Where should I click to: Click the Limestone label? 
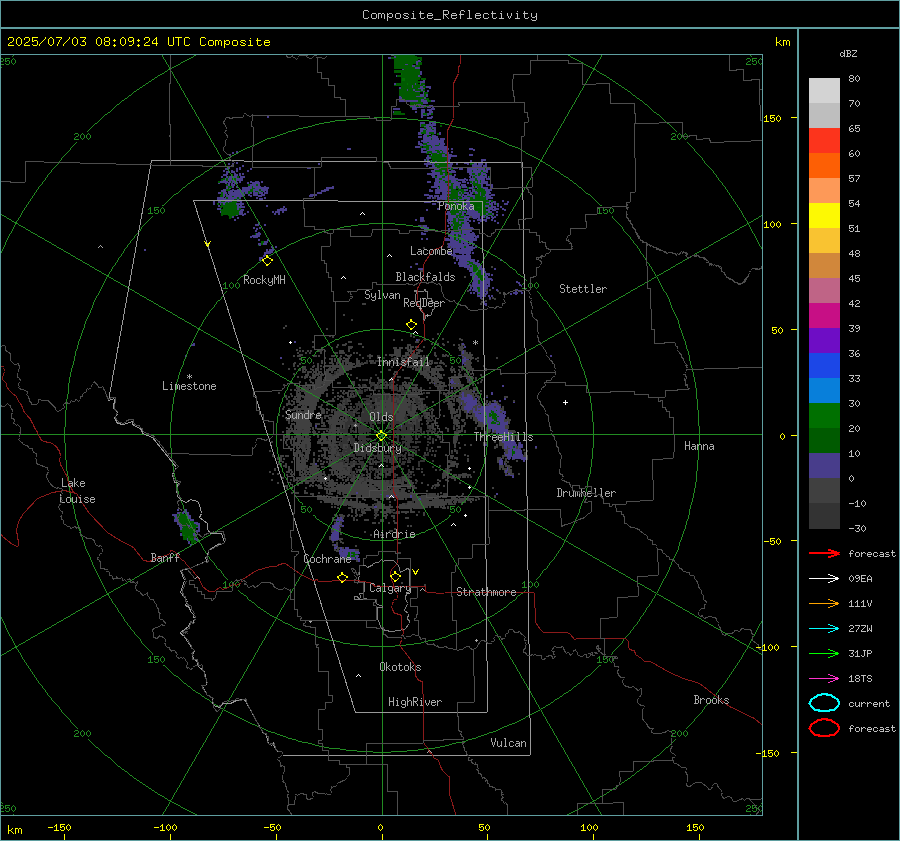point(189,386)
